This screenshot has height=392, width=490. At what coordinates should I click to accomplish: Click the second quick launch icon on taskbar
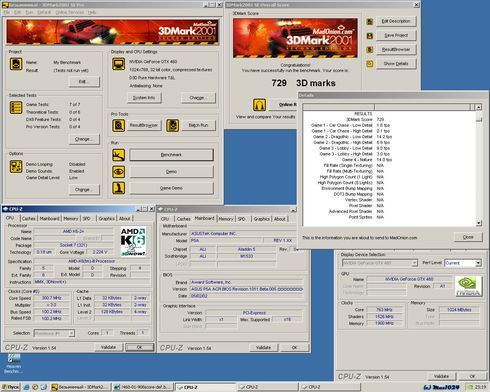[x=35, y=387]
